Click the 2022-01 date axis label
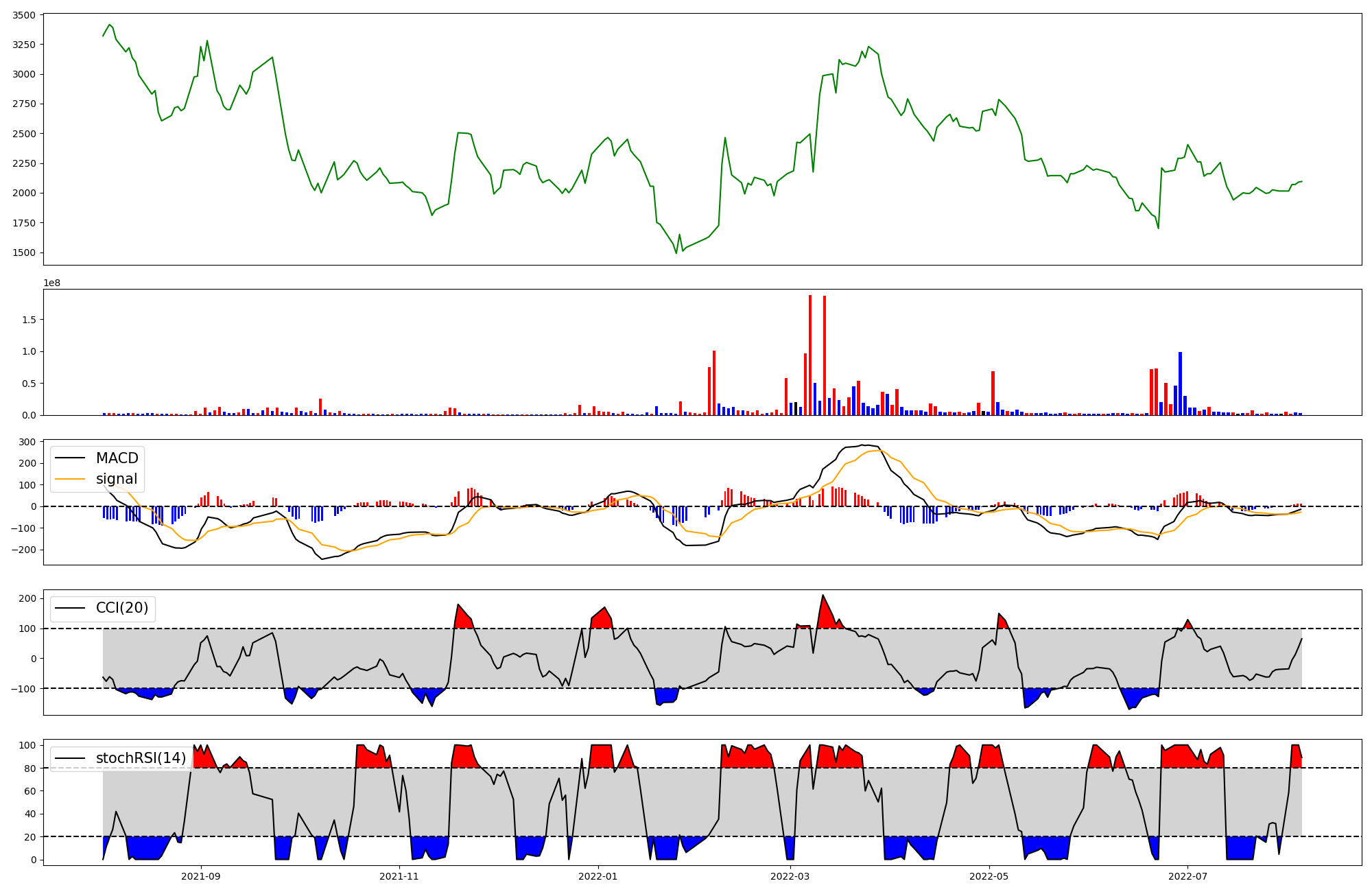 pyautogui.click(x=598, y=876)
